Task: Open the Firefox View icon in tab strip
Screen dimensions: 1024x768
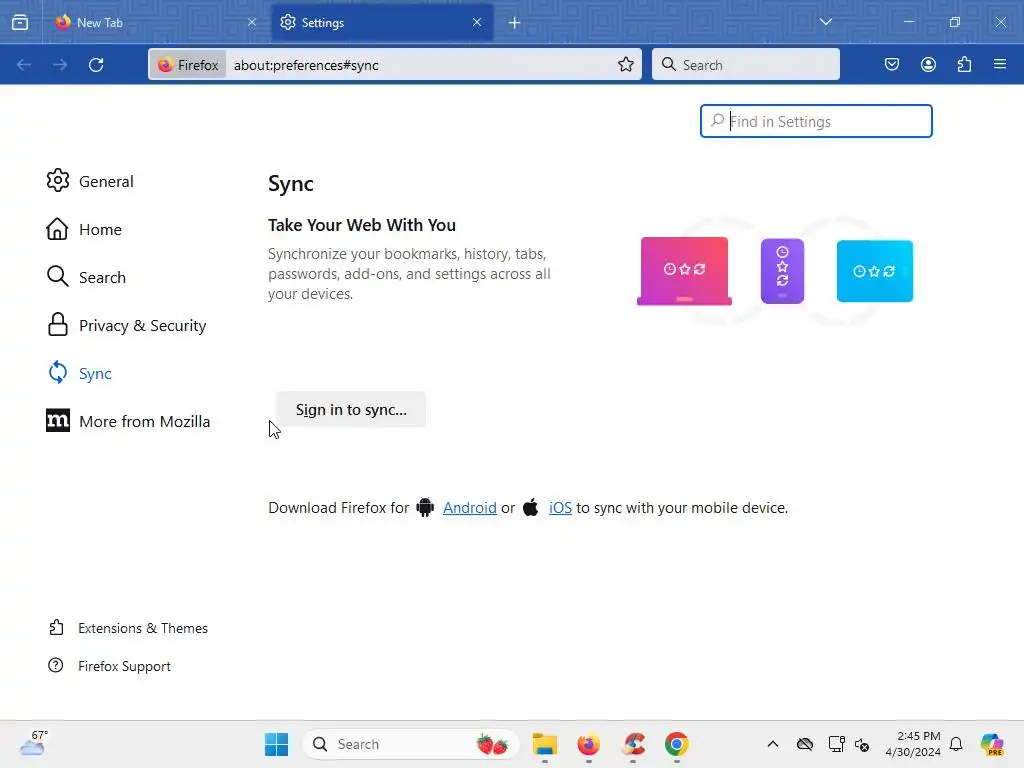Action: (x=20, y=22)
